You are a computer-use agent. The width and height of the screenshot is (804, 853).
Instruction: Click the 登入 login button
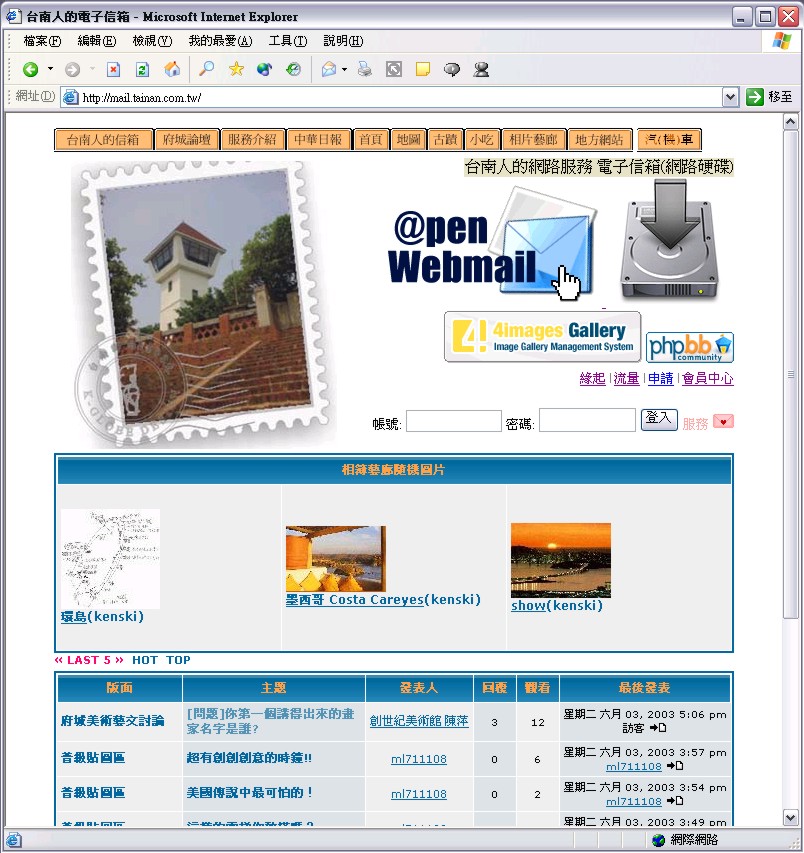pyautogui.click(x=659, y=419)
